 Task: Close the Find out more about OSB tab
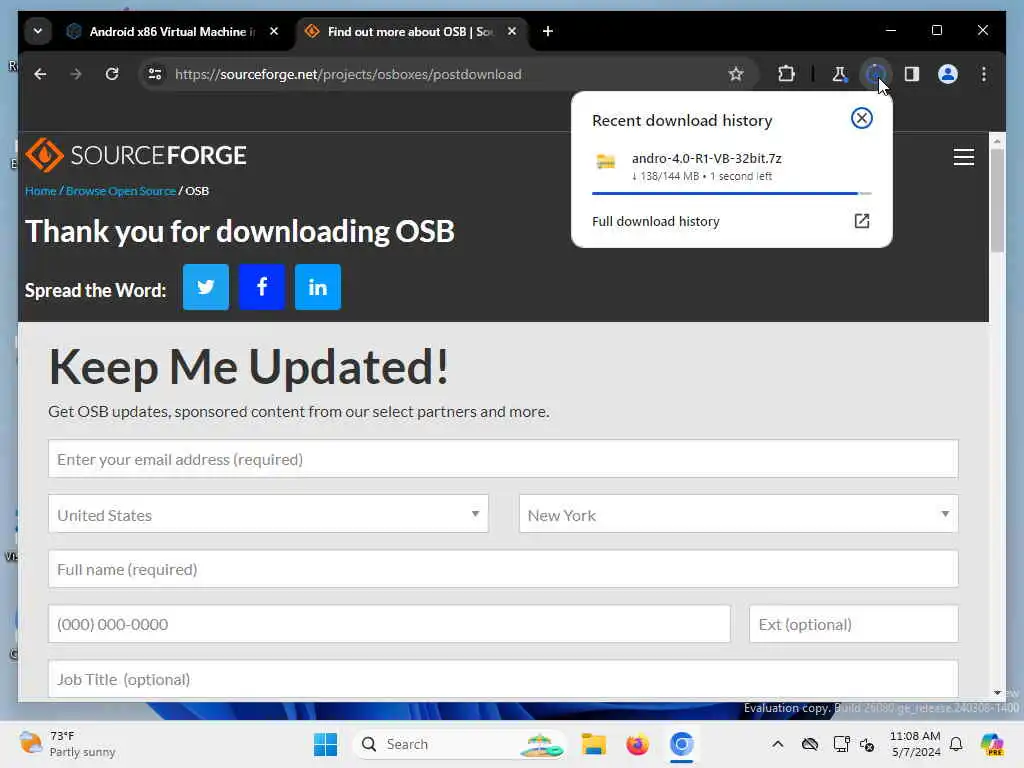[x=512, y=31]
